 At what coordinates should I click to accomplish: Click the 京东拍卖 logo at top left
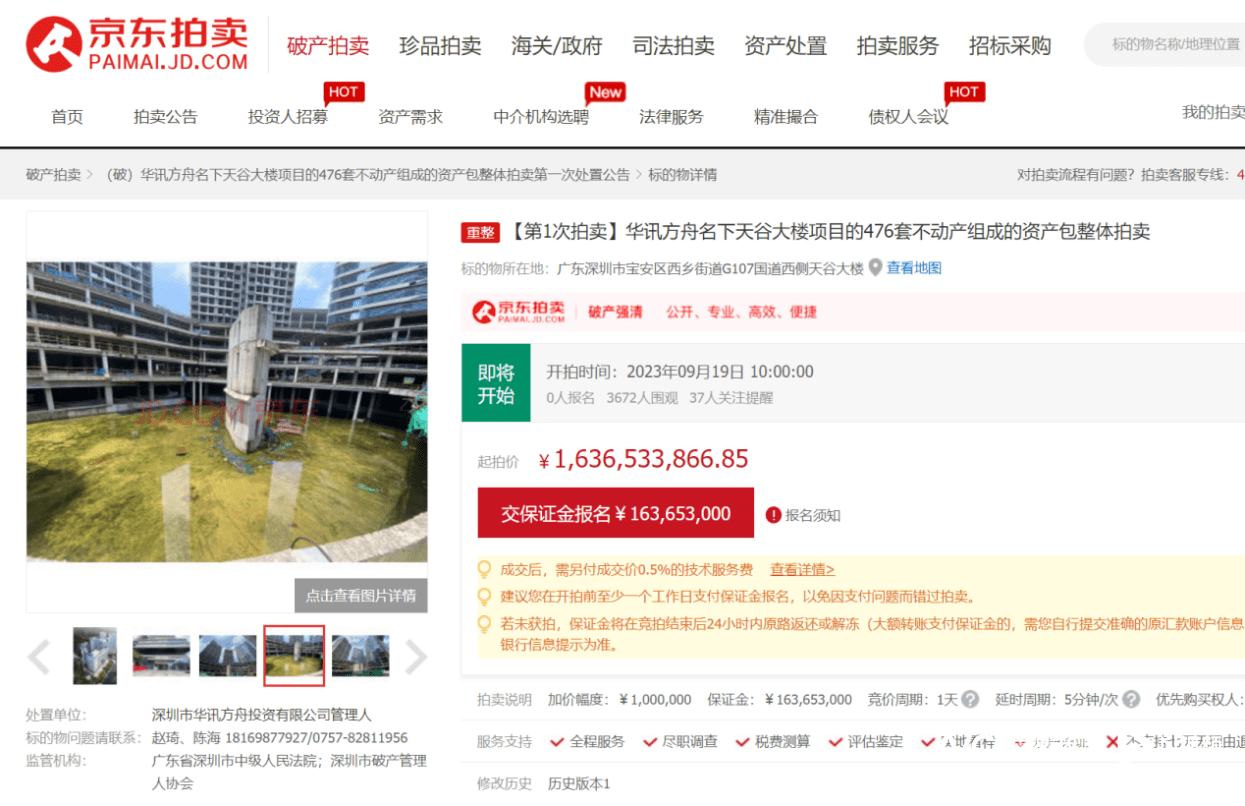click(137, 44)
